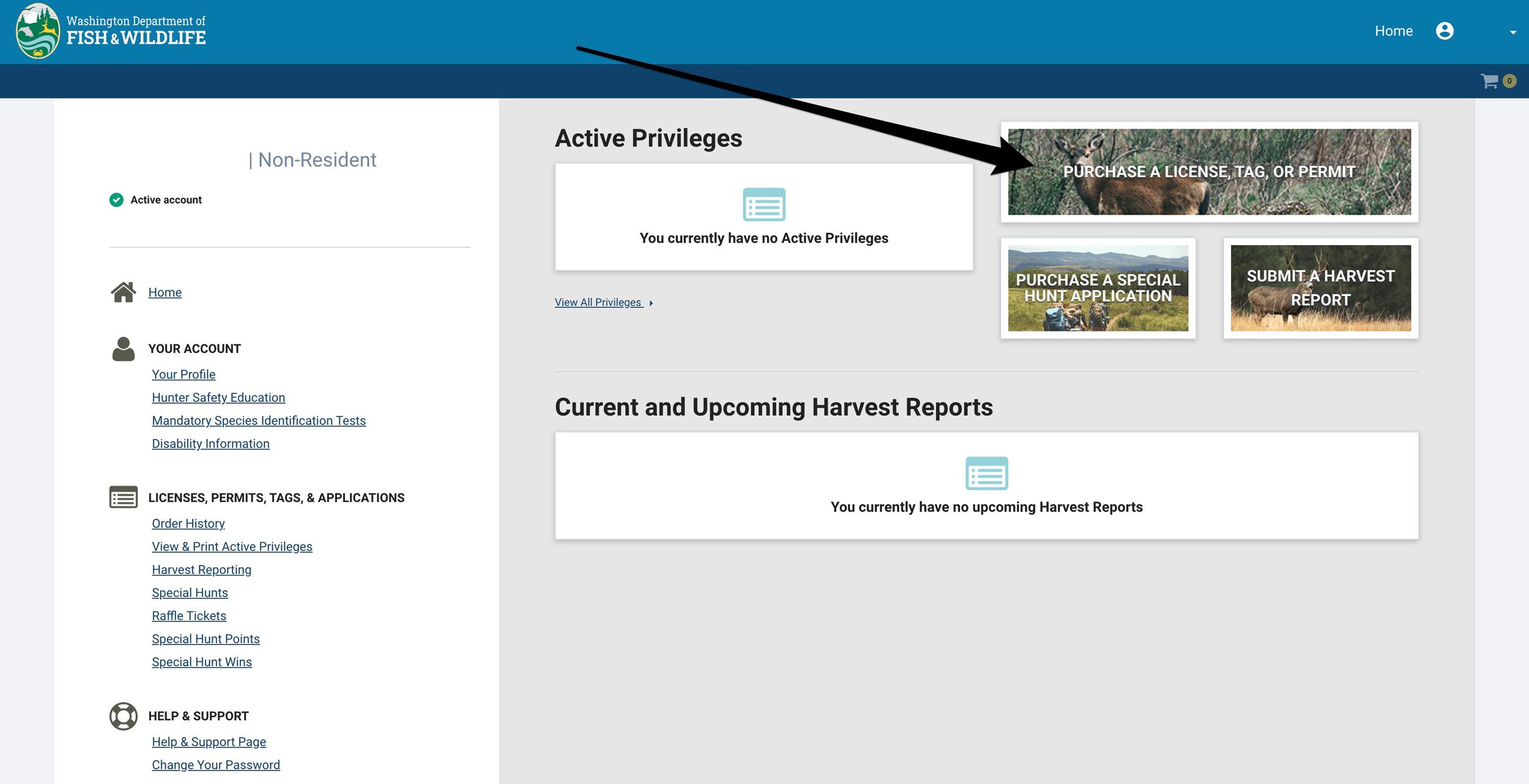Screen dimensions: 1529x784
Task: Open Submit a Harvest Report tile
Action: tap(1320, 288)
